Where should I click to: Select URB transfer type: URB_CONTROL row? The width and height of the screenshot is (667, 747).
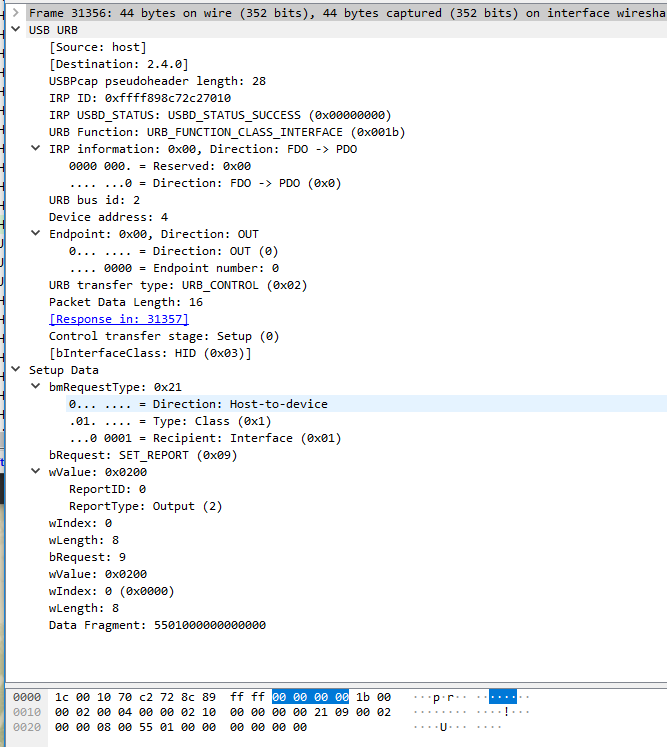click(x=178, y=285)
